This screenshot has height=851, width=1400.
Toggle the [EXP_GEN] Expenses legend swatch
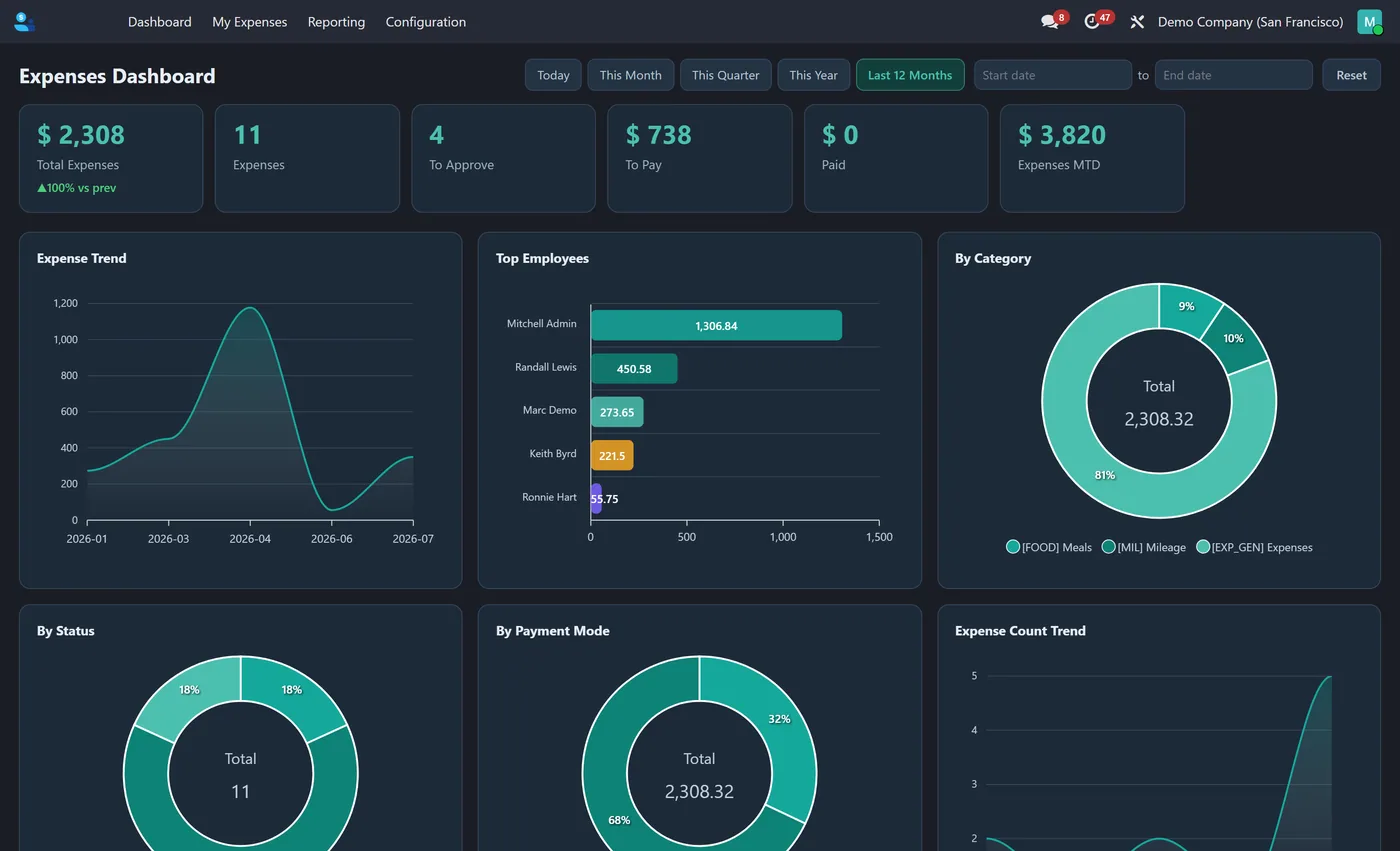1203,547
